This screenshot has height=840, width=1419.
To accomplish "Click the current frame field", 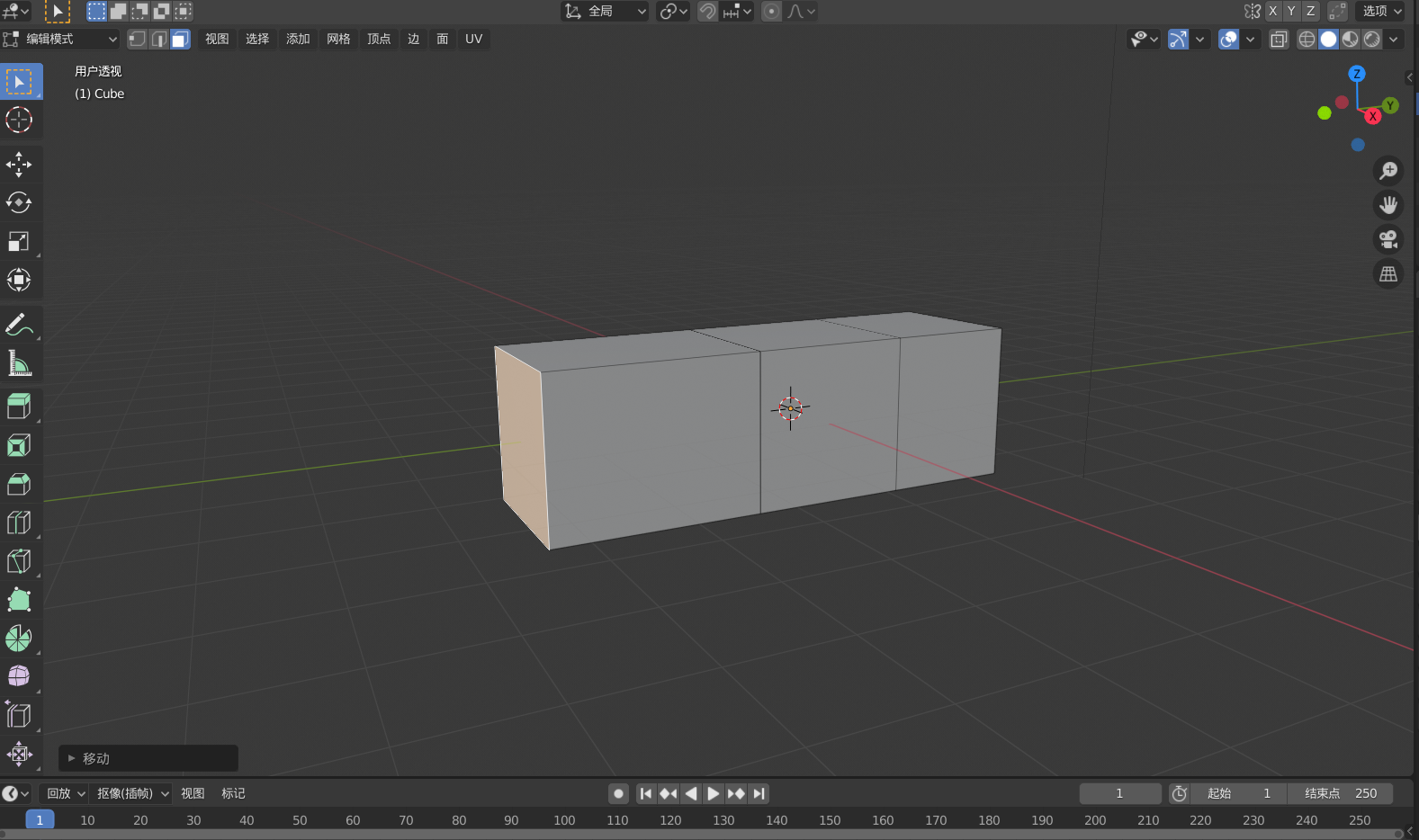I will pyautogui.click(x=1120, y=793).
